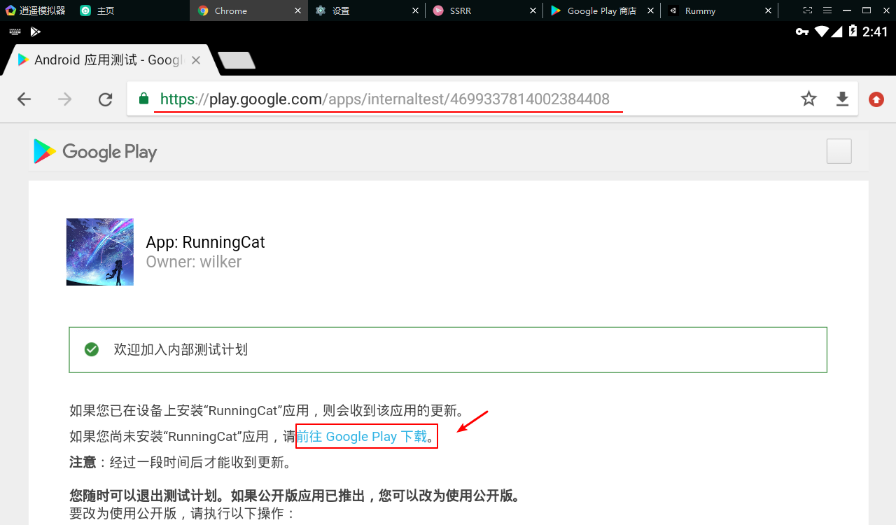Bookmark page with the star icon

pos(809,99)
